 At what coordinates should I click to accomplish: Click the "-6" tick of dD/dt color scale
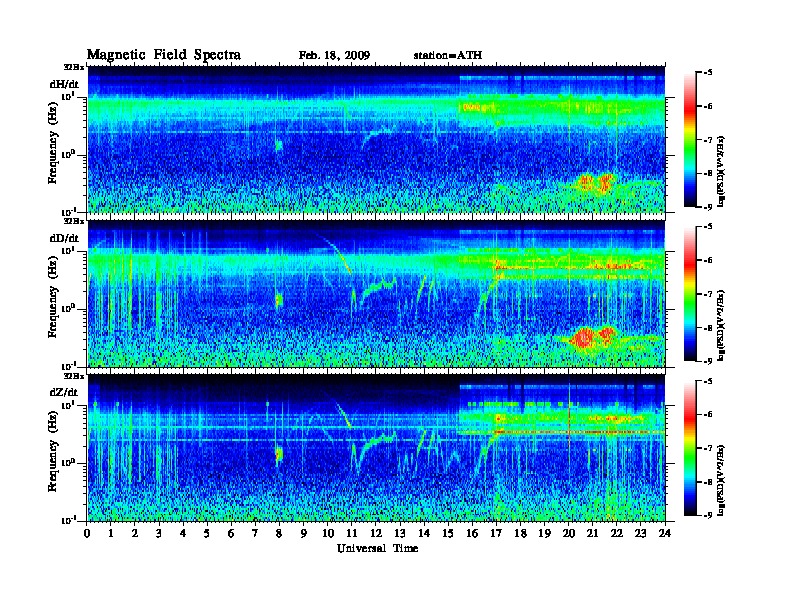point(708,261)
